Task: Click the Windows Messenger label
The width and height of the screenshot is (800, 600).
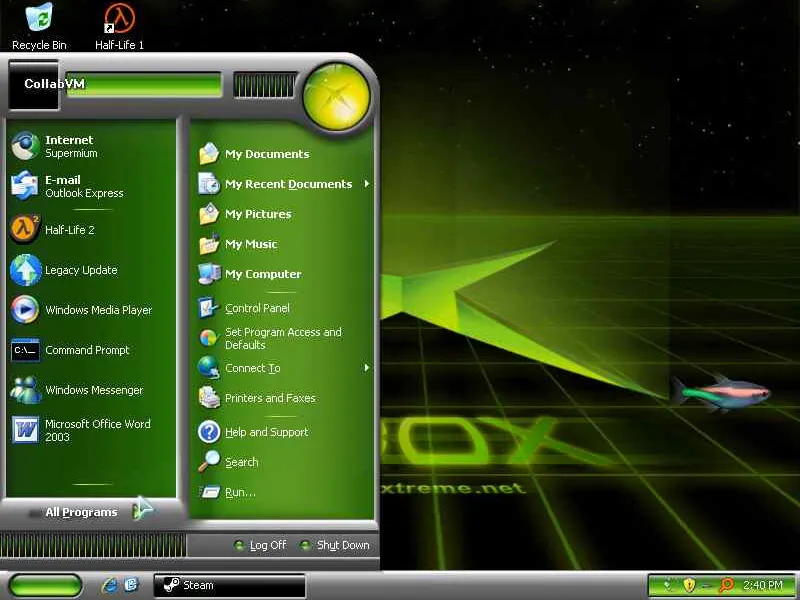Action: (x=94, y=390)
